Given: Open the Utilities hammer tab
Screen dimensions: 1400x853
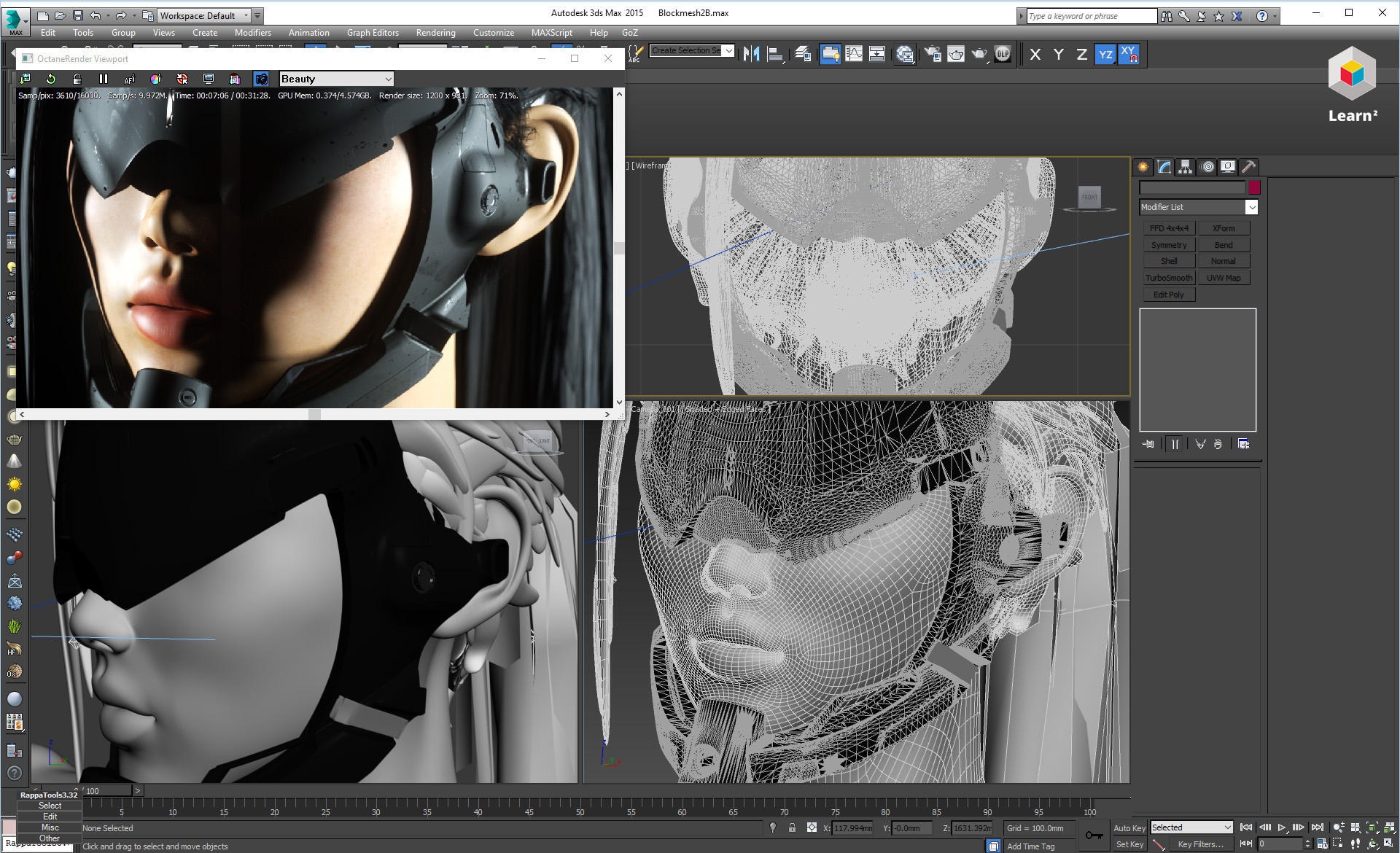Looking at the screenshot, I should [1248, 167].
